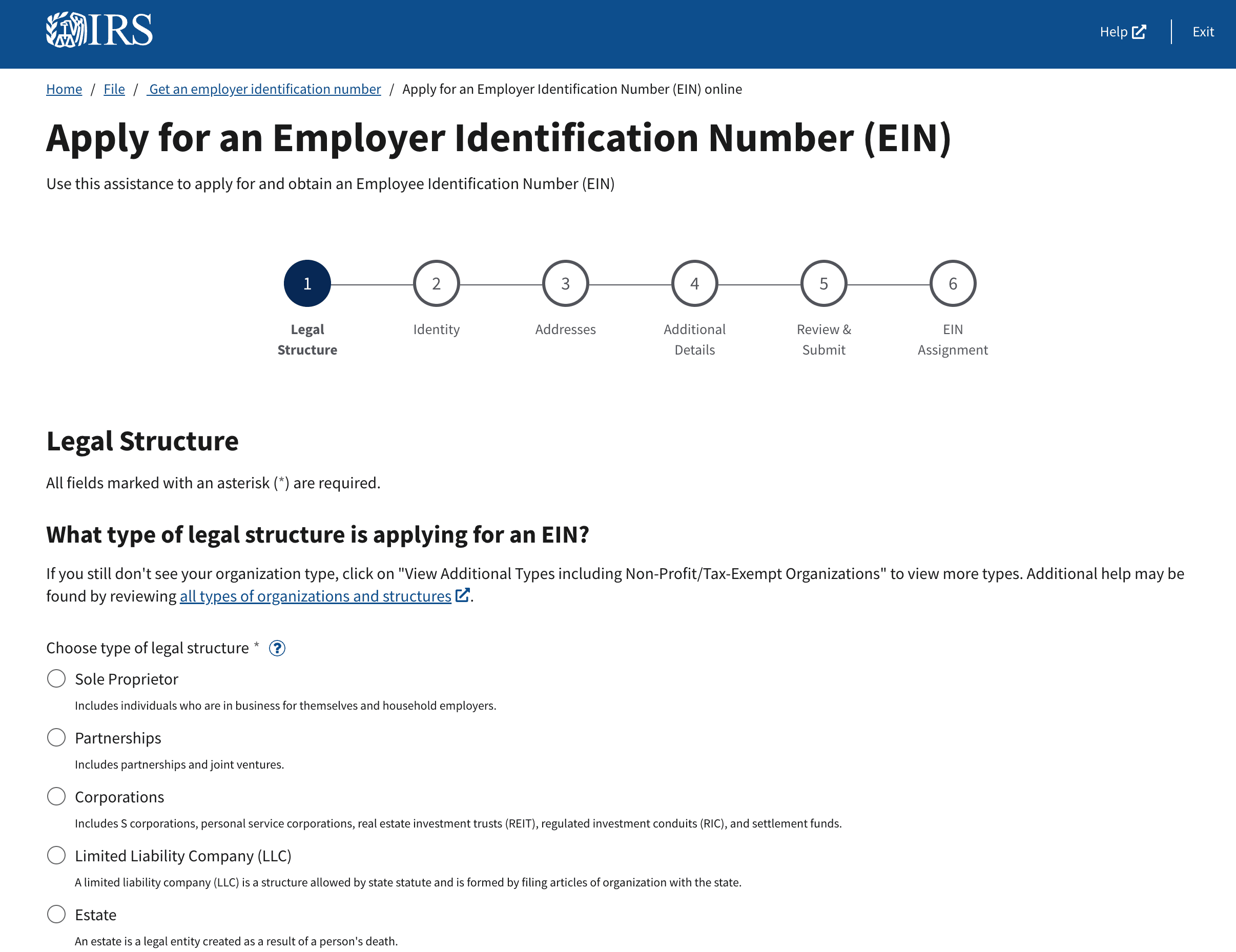Viewport: 1236px width, 952px height.
Task: Click the Exit link in header
Action: pyautogui.click(x=1203, y=32)
